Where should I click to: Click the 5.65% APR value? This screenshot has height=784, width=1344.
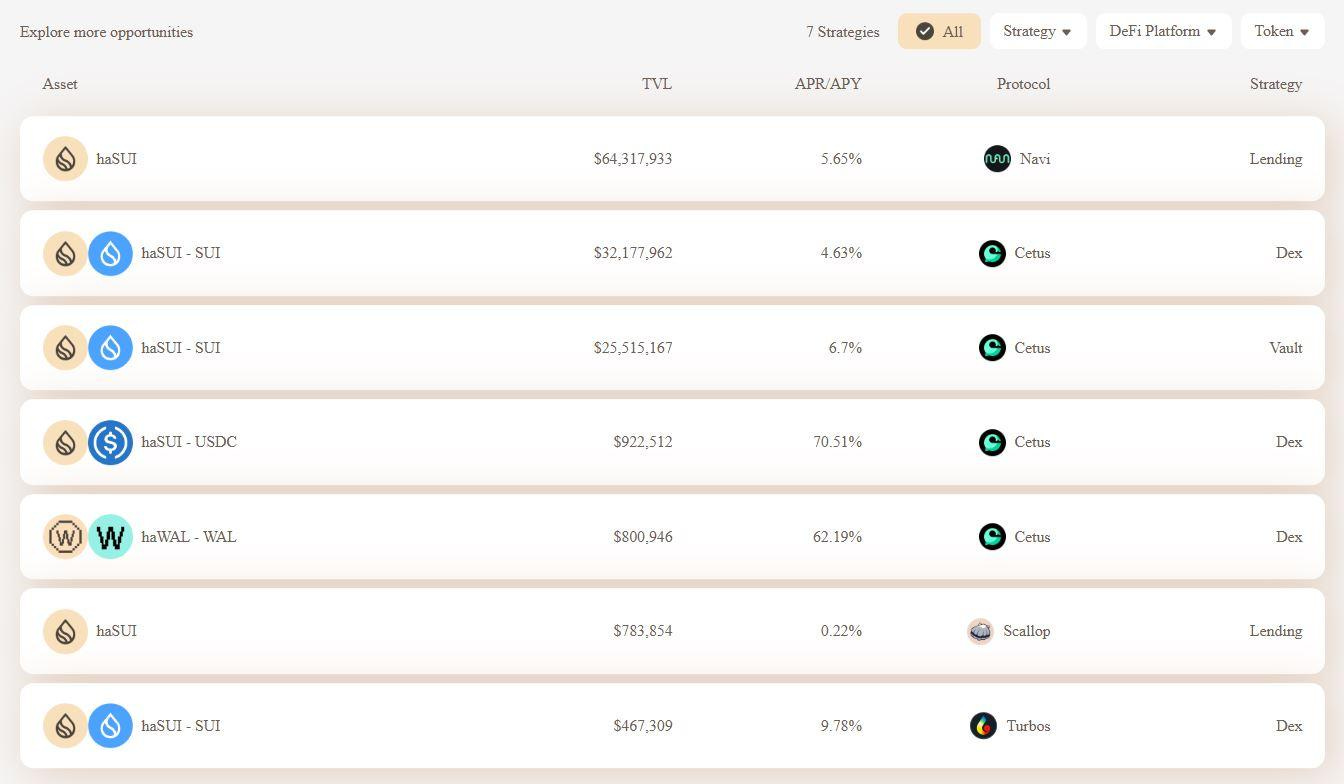click(841, 159)
